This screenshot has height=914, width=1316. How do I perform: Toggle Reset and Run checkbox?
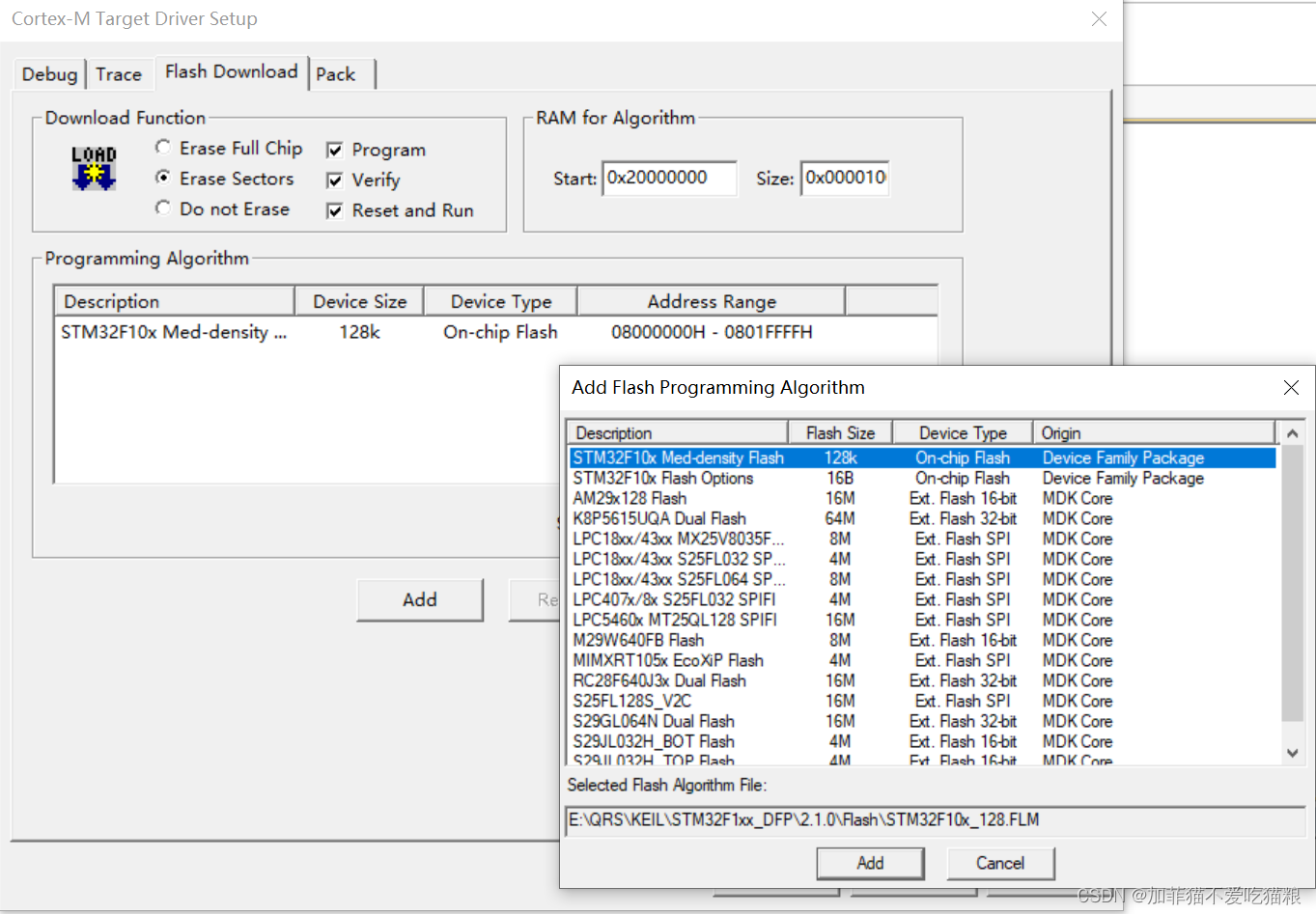[335, 210]
